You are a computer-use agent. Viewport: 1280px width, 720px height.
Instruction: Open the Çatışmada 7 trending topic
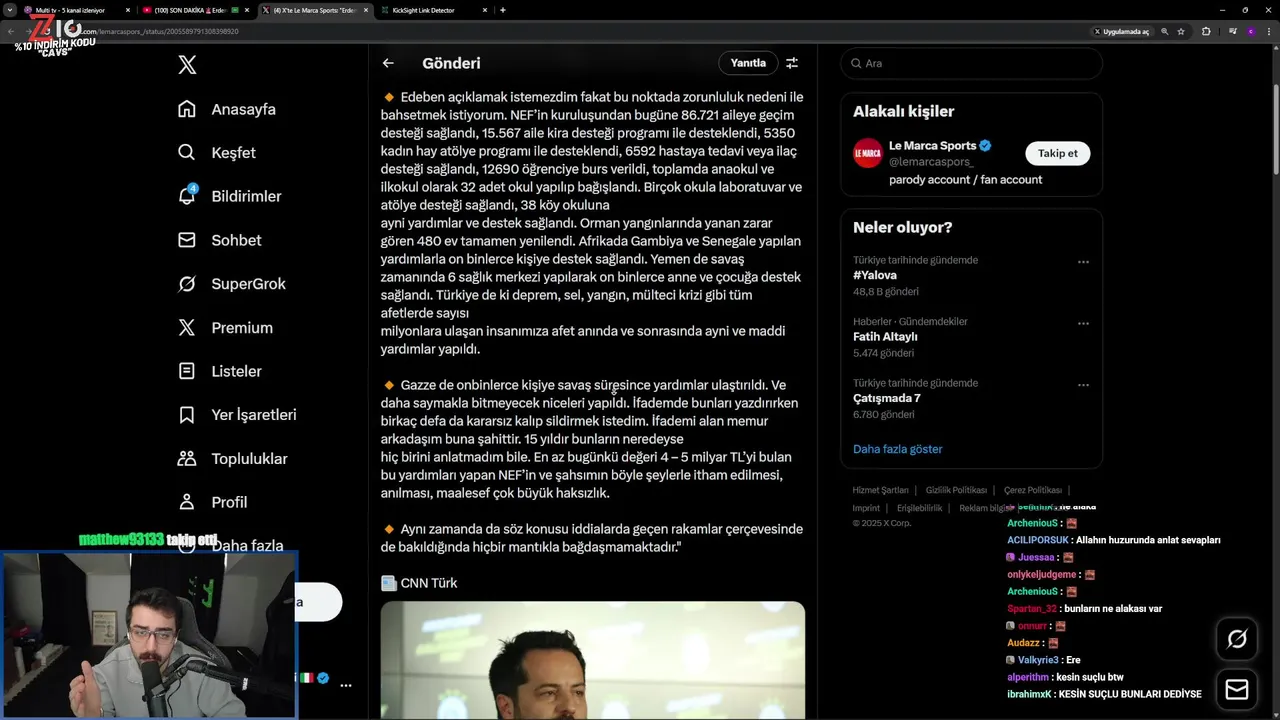tap(886, 398)
